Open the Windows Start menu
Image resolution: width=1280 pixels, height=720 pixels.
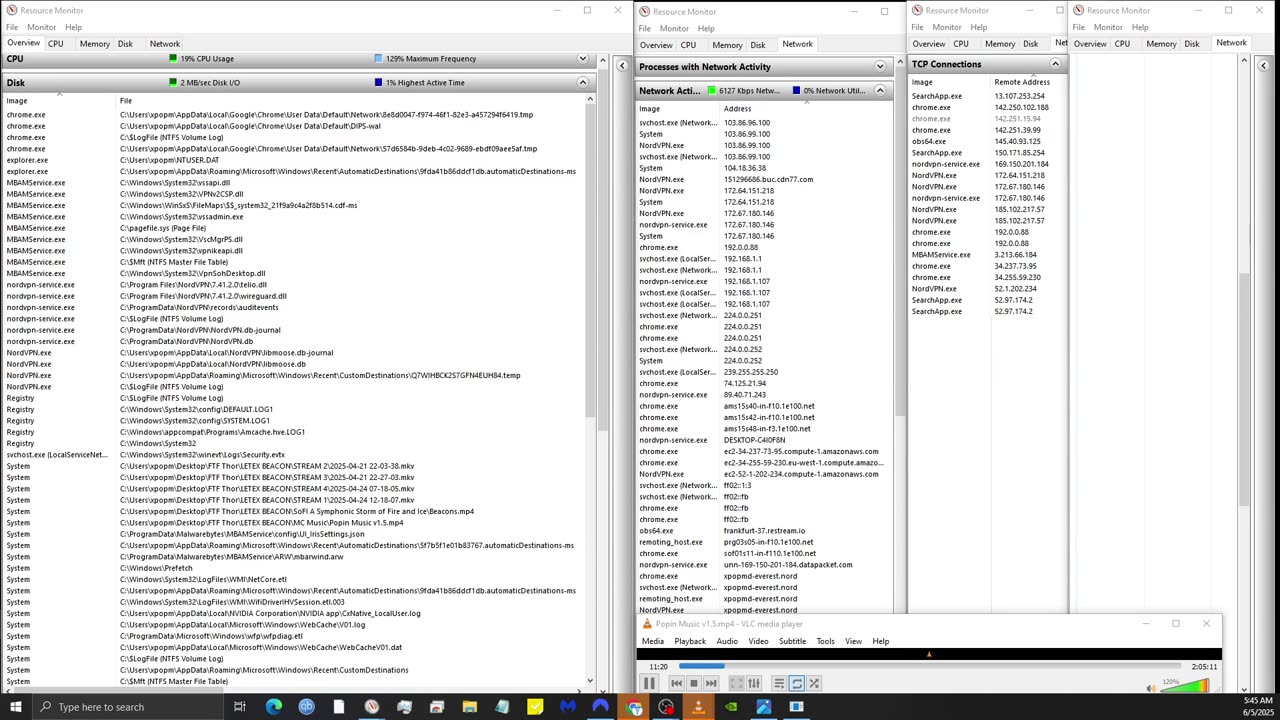[15, 707]
